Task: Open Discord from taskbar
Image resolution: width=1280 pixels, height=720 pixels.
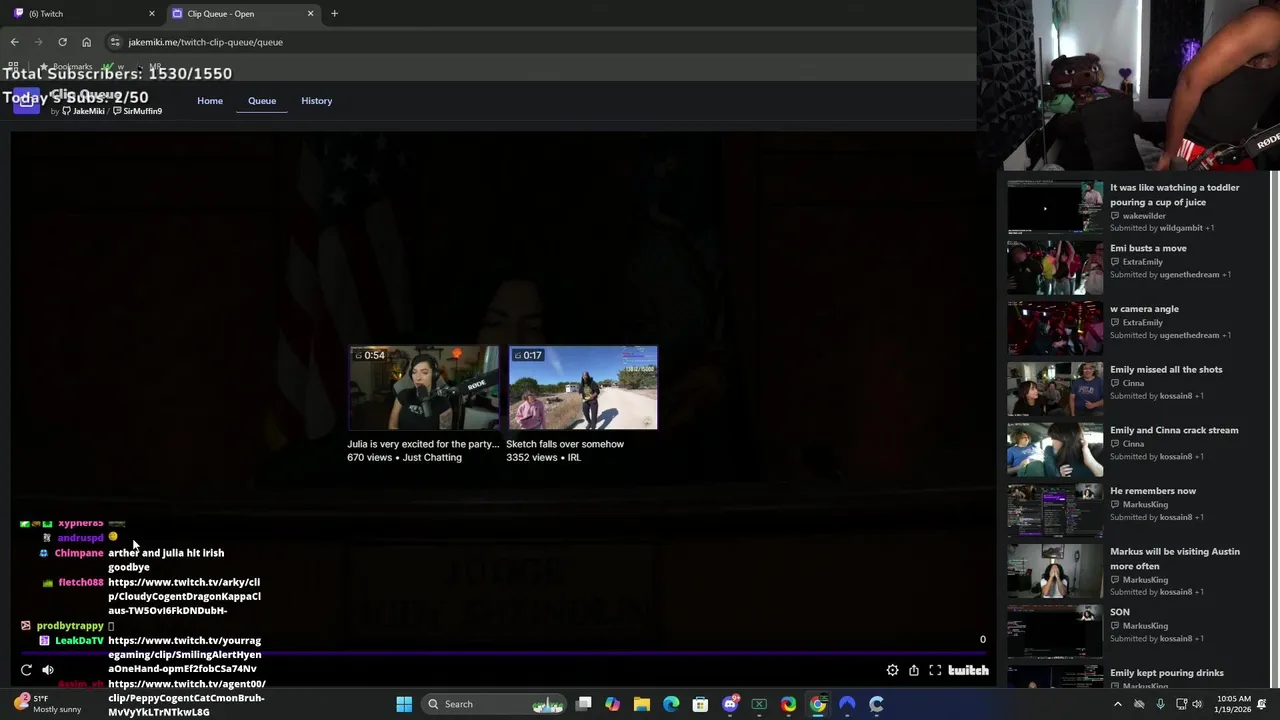Action: pos(730,704)
